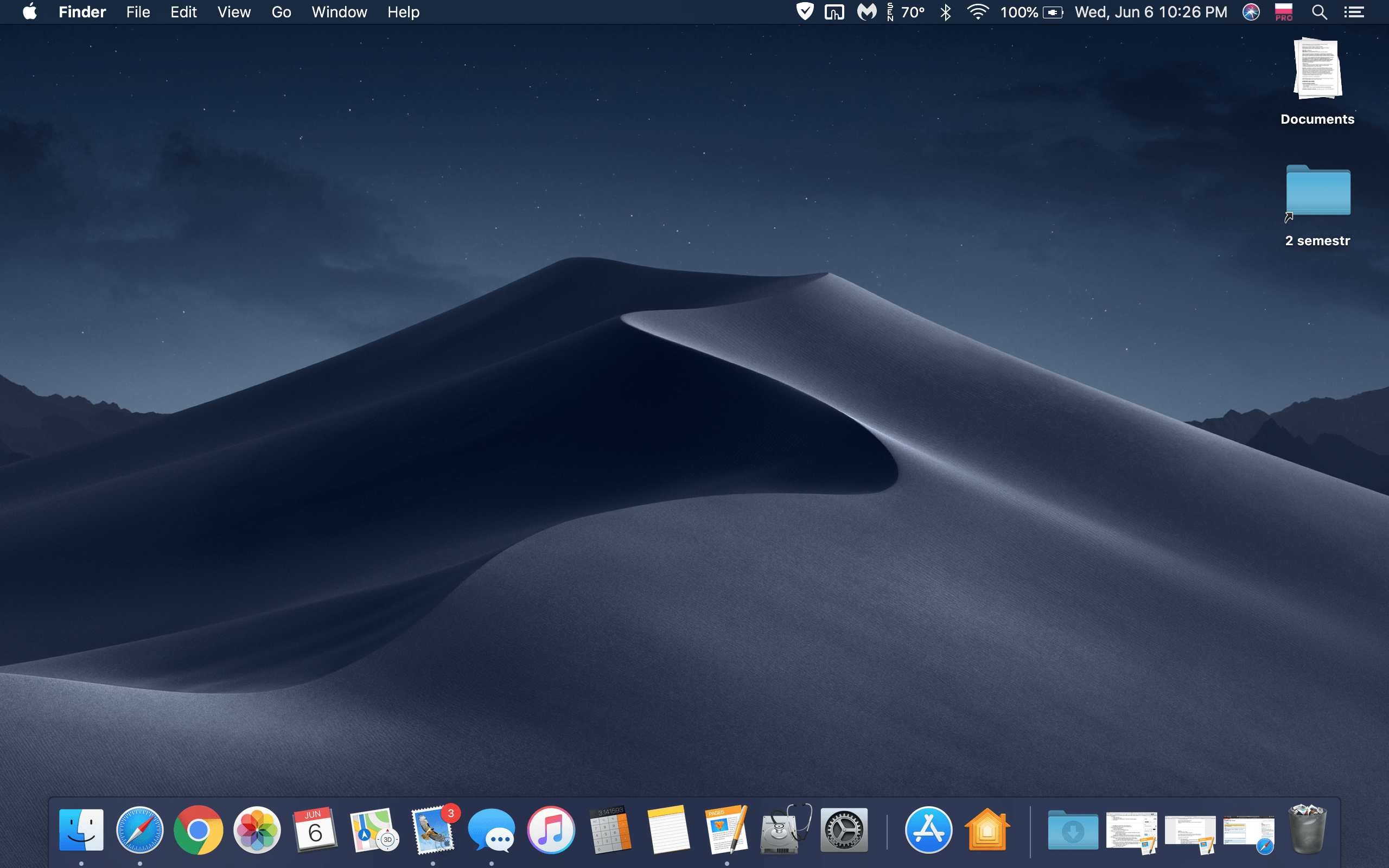Viewport: 1389px width, 868px height.
Task: Open Mail with 3 unread badge
Action: click(x=434, y=830)
